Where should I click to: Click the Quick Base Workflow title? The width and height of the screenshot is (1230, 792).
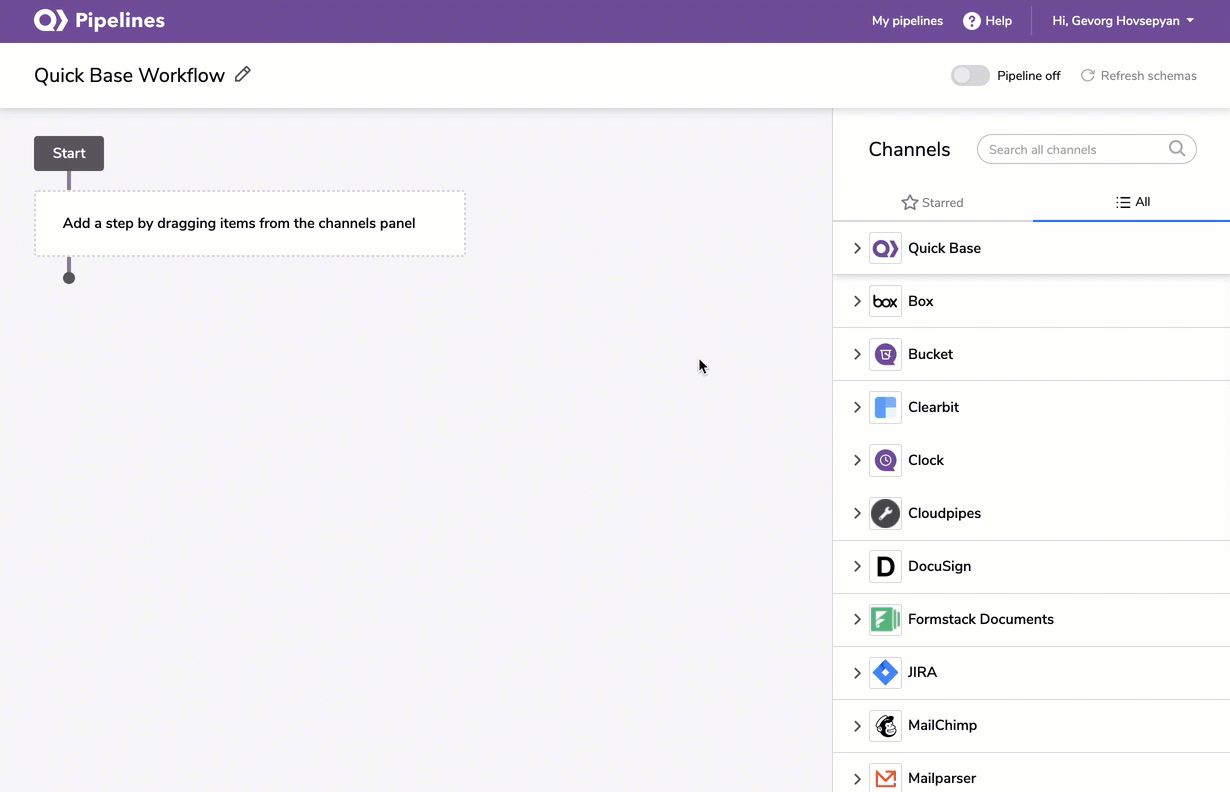[130, 75]
